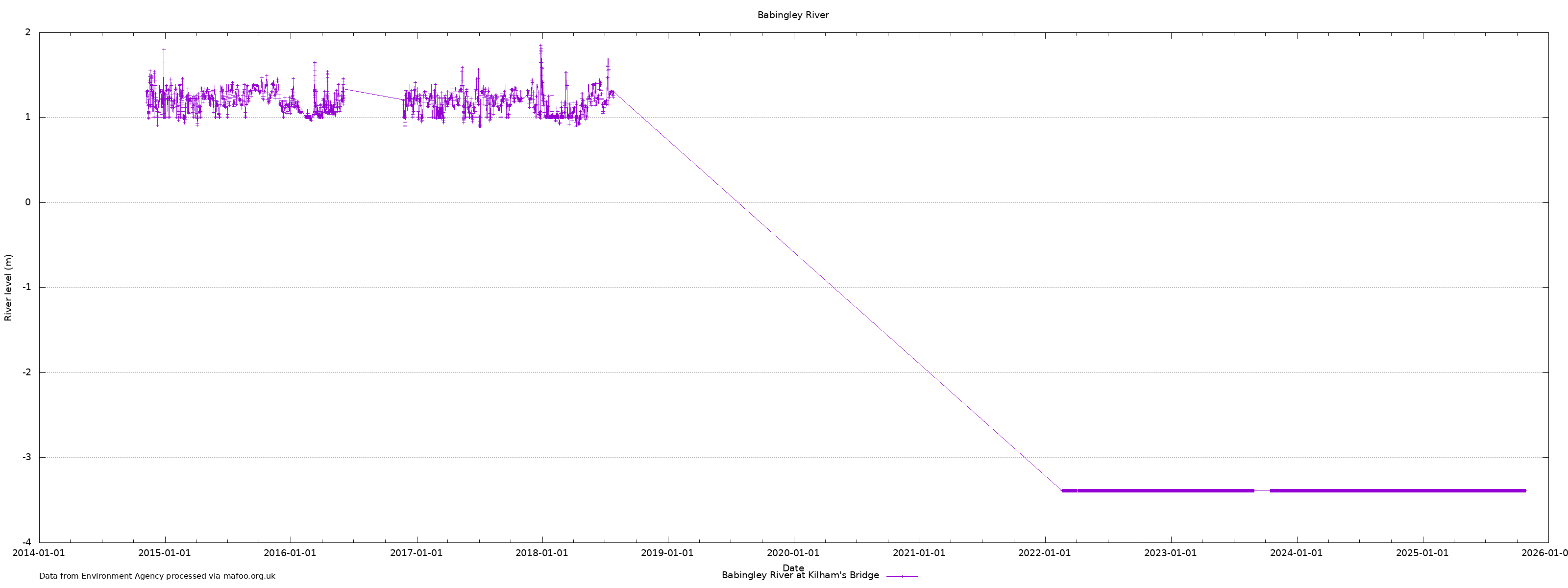This screenshot has height=588, width=1568.
Task: Click the y-axis value -3 label
Action: [27, 457]
